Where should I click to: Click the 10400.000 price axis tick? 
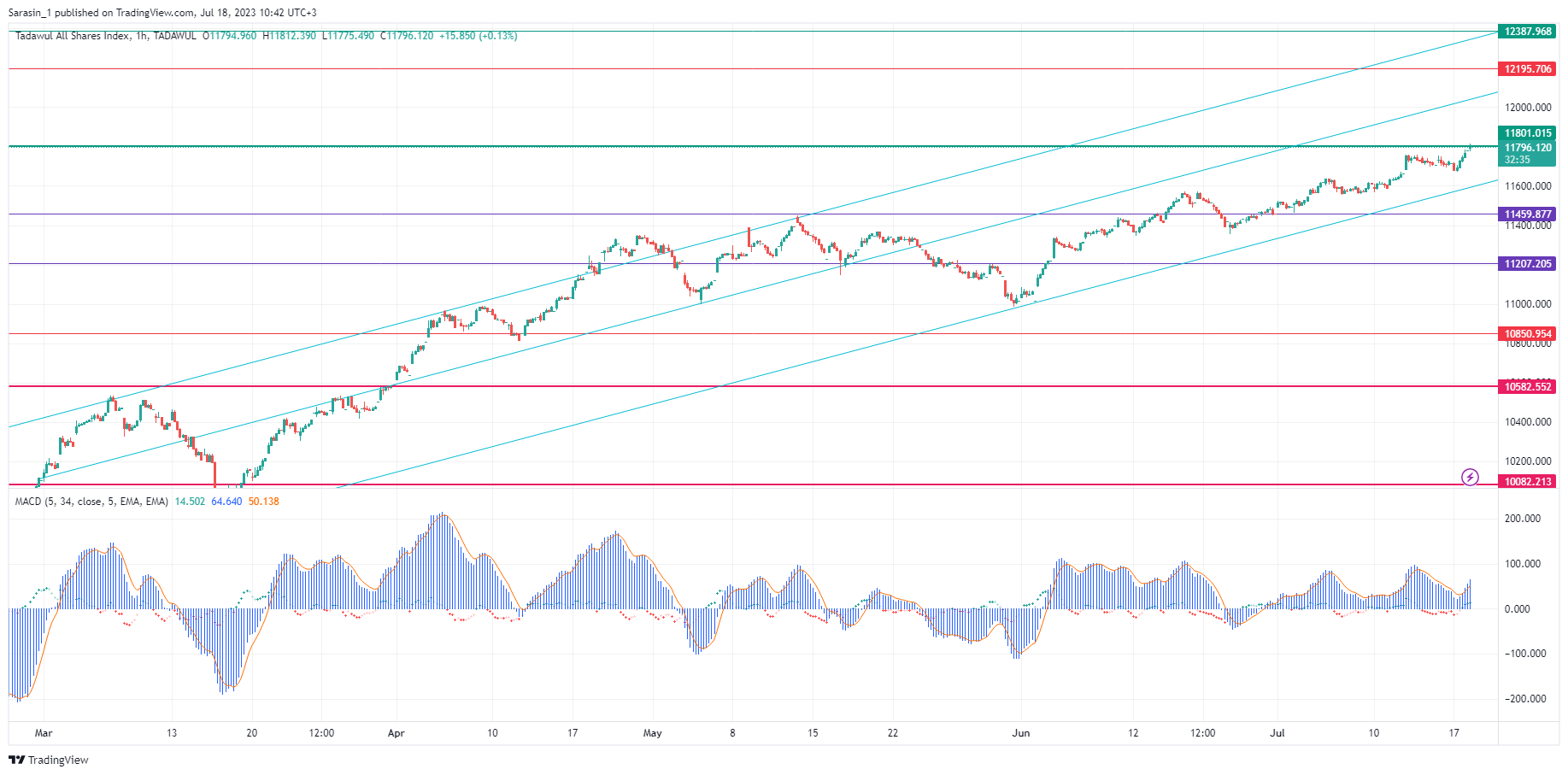(x=1528, y=422)
